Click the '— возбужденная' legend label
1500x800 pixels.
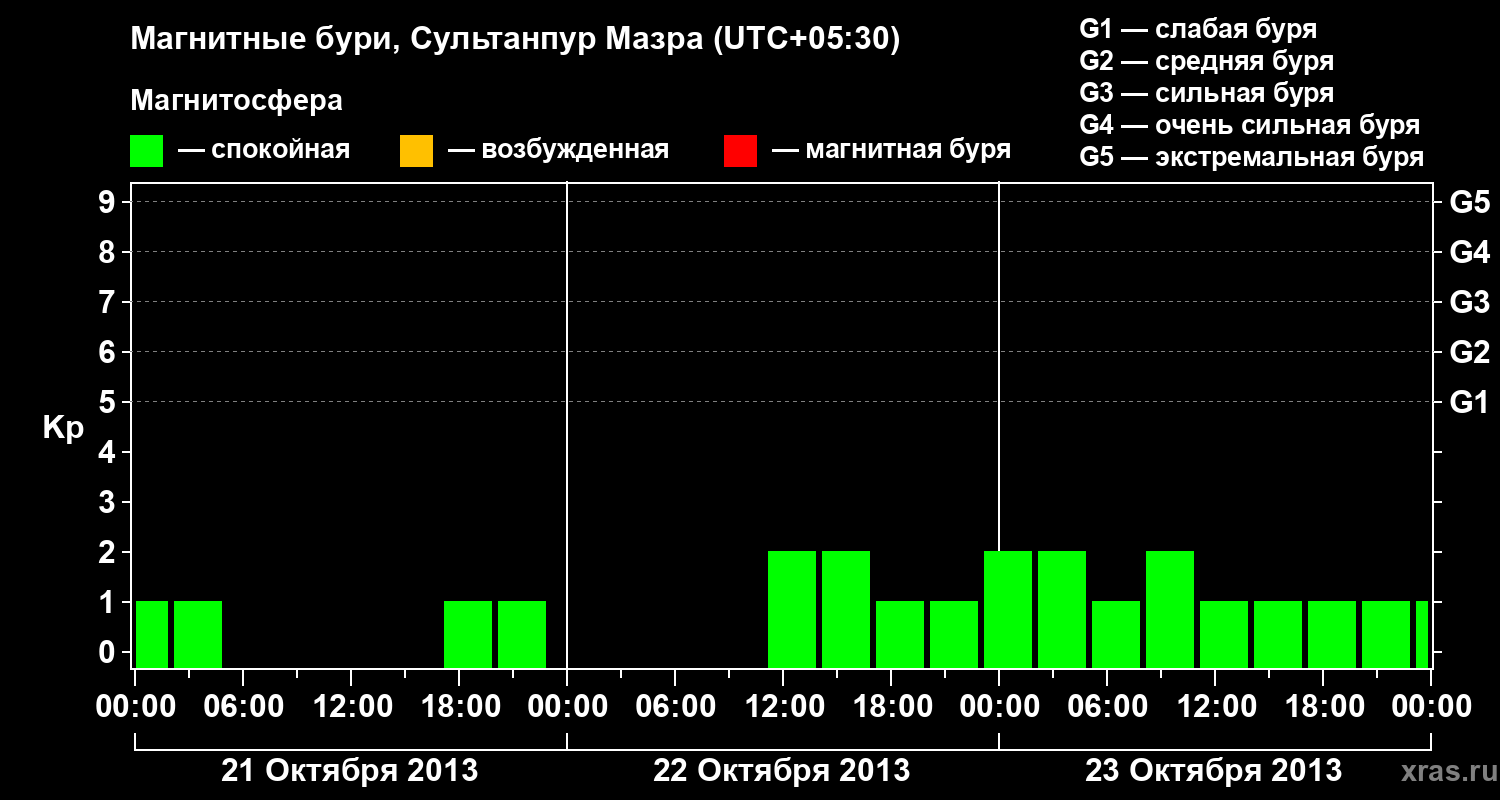[x=558, y=150]
